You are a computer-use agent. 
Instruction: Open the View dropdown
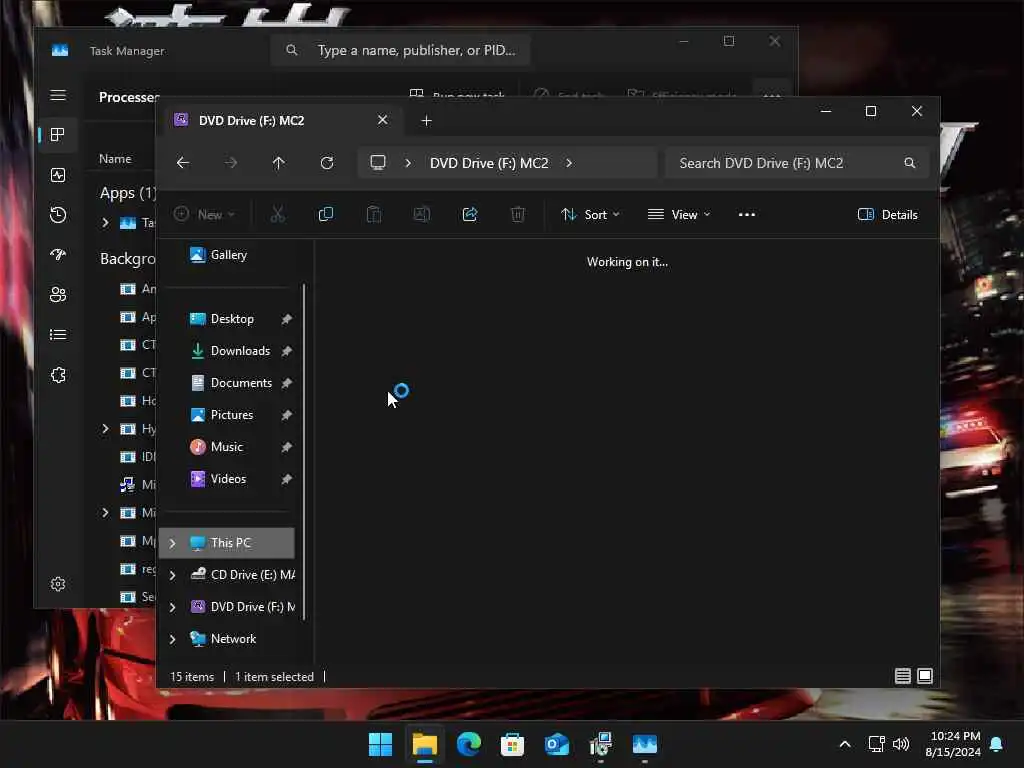679,214
